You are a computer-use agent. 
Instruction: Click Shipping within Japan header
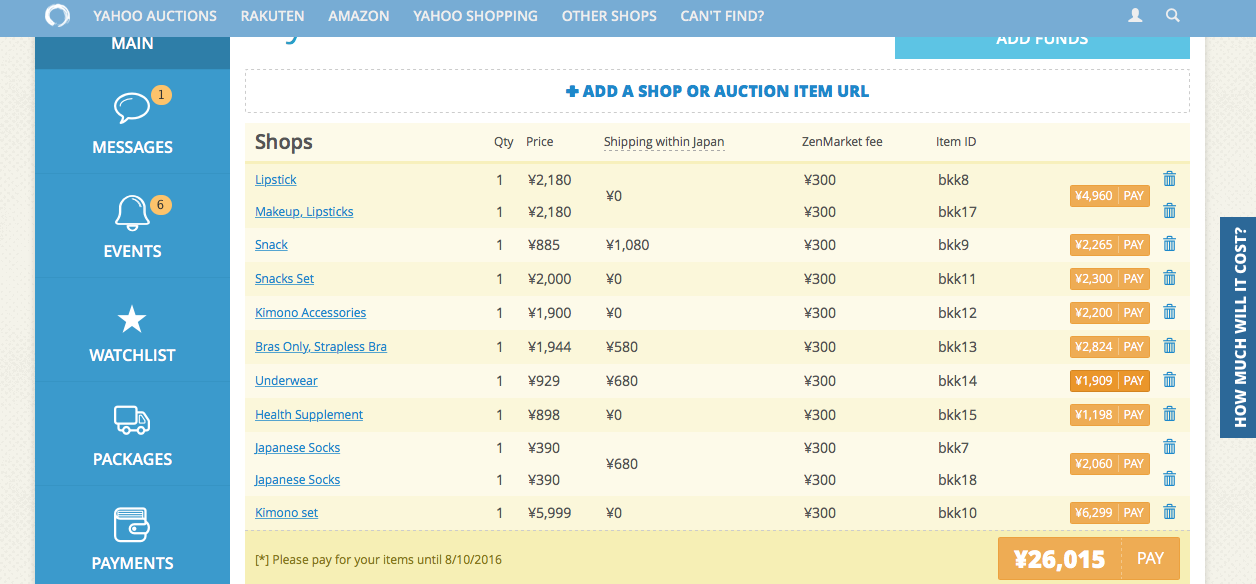(664, 142)
